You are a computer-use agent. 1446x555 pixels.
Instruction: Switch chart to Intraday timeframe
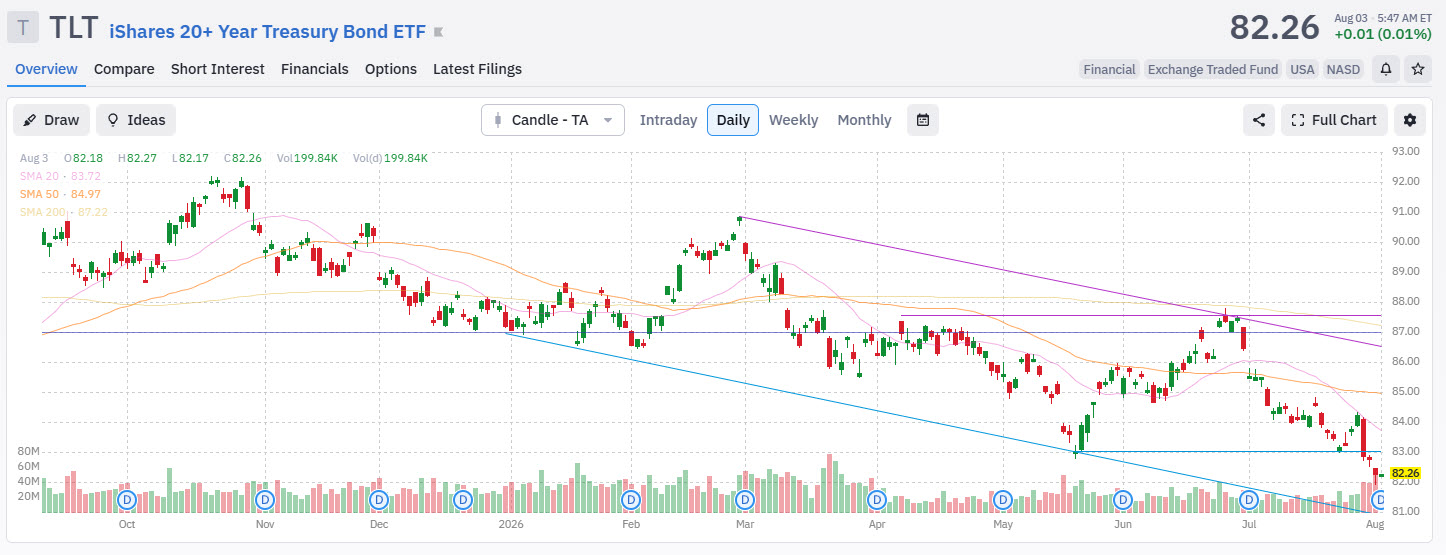click(668, 120)
